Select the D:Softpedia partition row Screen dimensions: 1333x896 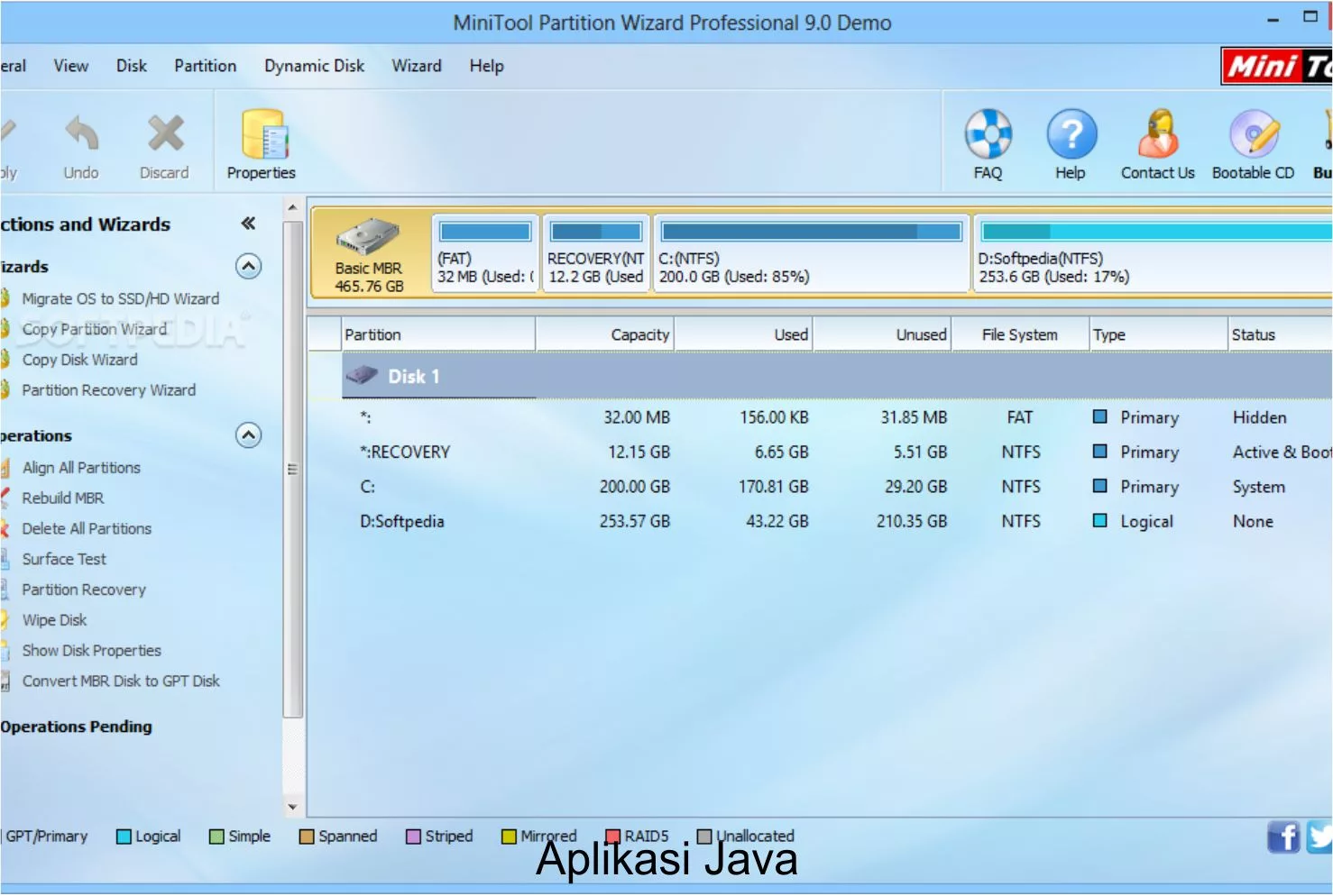[x=401, y=522]
